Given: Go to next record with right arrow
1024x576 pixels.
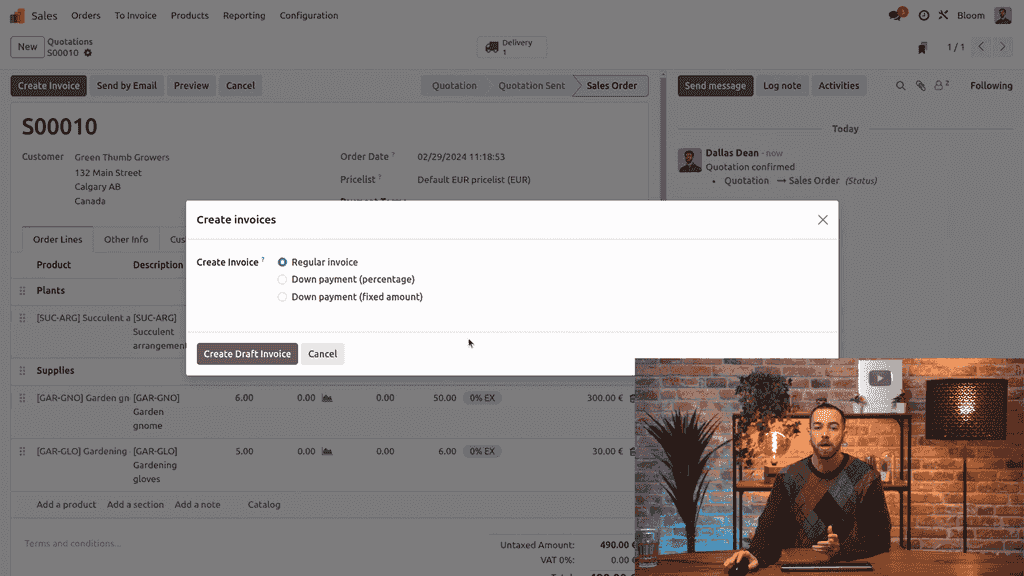Looking at the screenshot, I should [x=1004, y=47].
